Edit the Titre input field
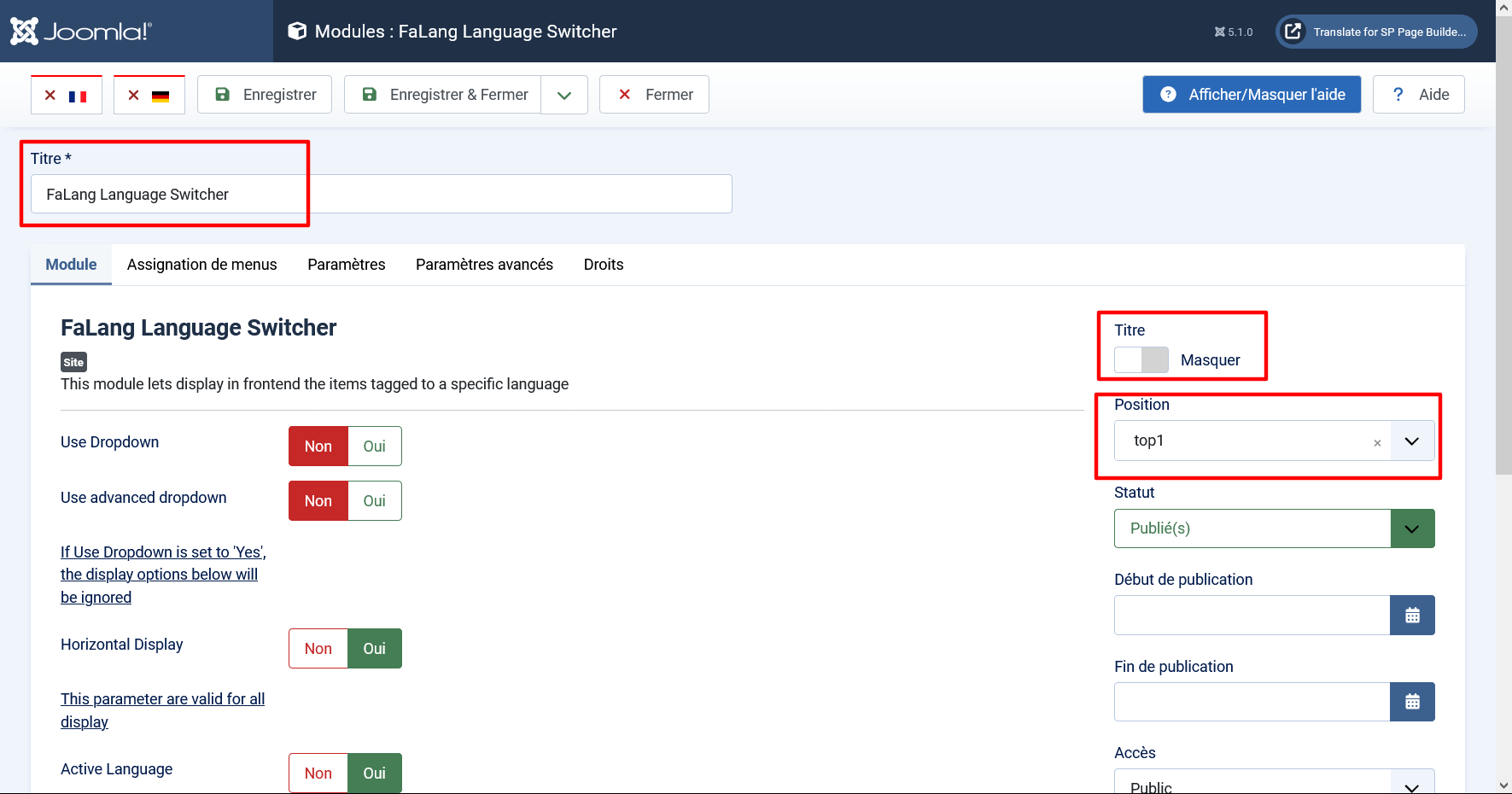Screen dimensions: 1512x794 click(382, 194)
